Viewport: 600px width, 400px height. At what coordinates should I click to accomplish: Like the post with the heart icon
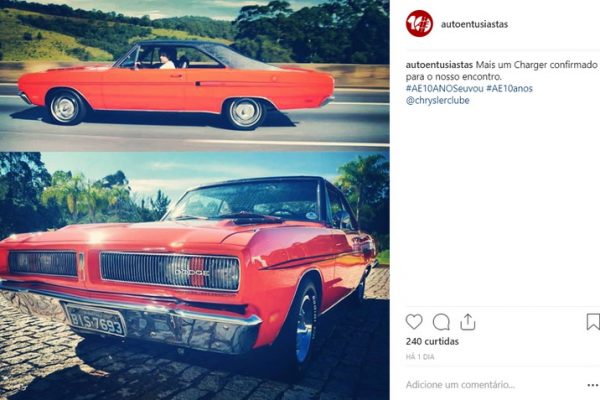[x=414, y=322]
